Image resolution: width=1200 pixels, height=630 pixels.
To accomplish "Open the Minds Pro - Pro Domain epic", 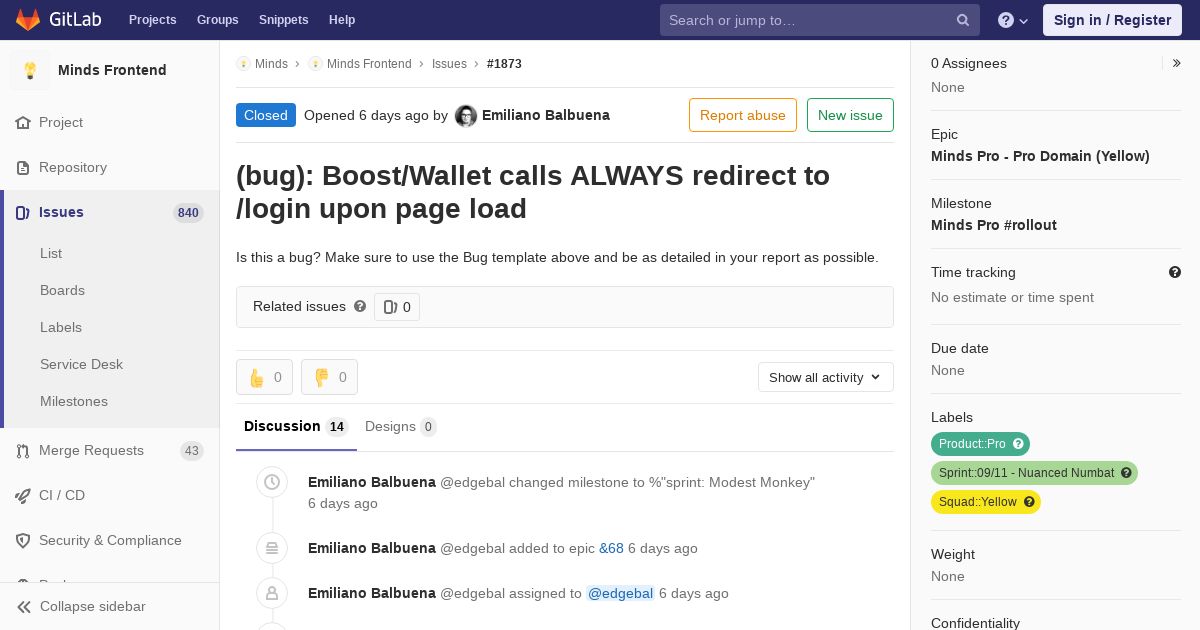I will (x=1040, y=156).
